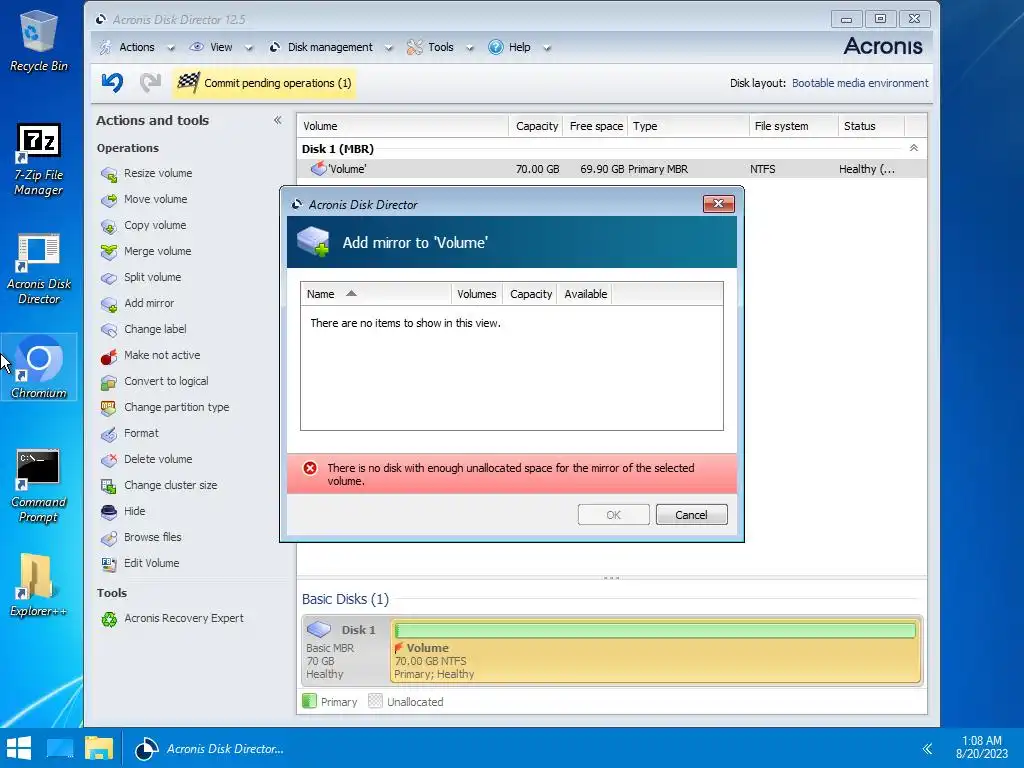Click the Status column header
Image resolution: width=1024 pixels, height=768 pixels.
pos(871,126)
